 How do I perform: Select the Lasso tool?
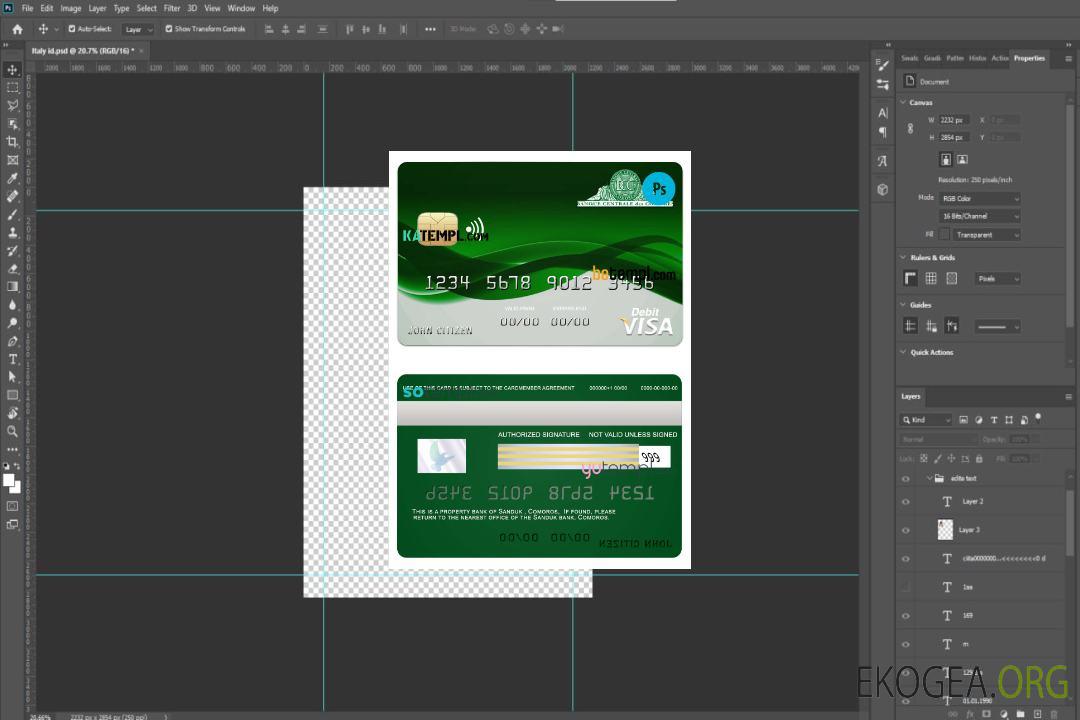pos(12,105)
